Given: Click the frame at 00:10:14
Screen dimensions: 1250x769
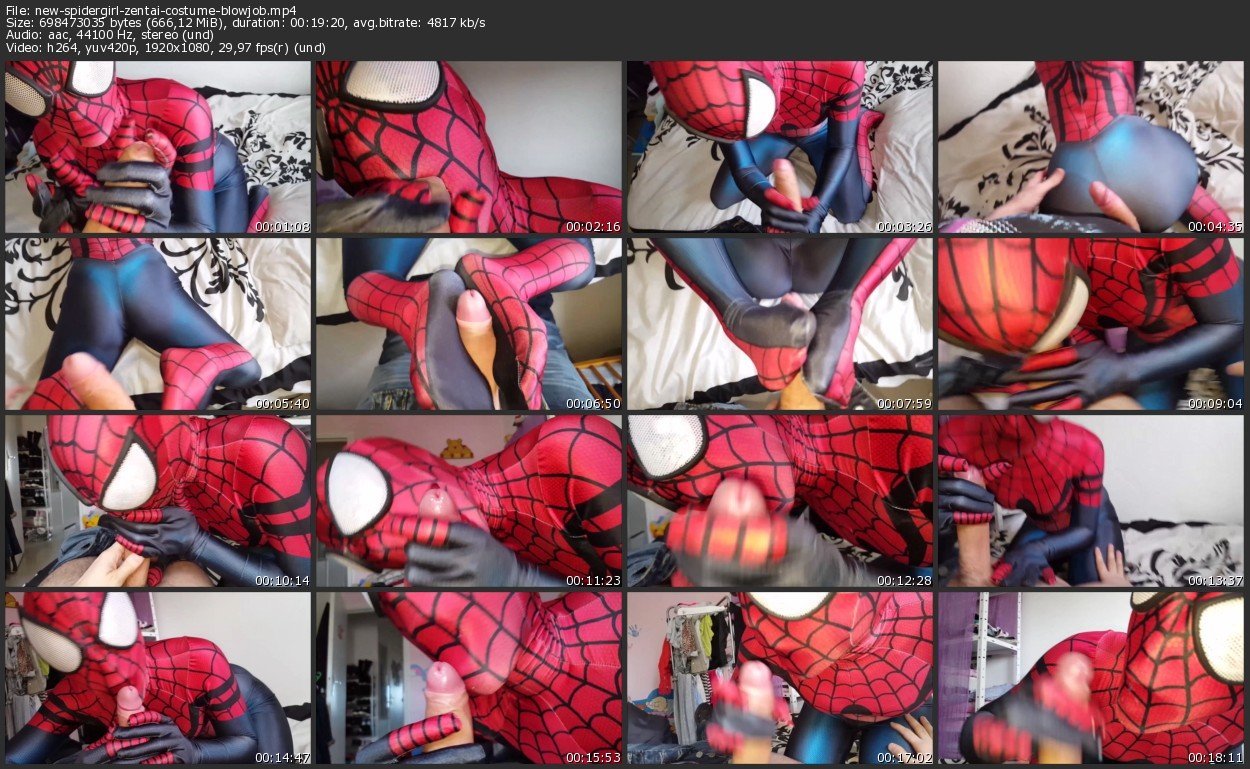Looking at the screenshot, I should pyautogui.click(x=158, y=500).
